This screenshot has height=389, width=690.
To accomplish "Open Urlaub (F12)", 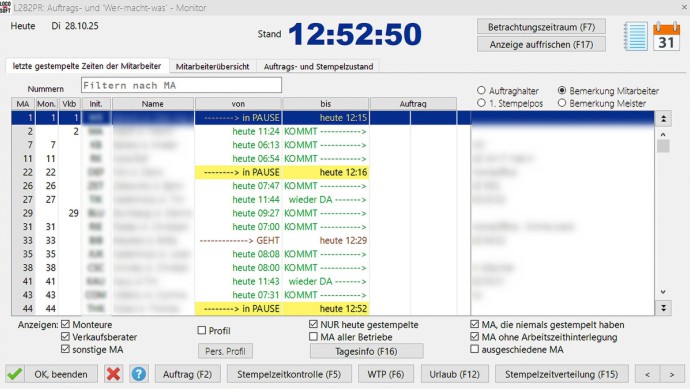I will tap(455, 374).
